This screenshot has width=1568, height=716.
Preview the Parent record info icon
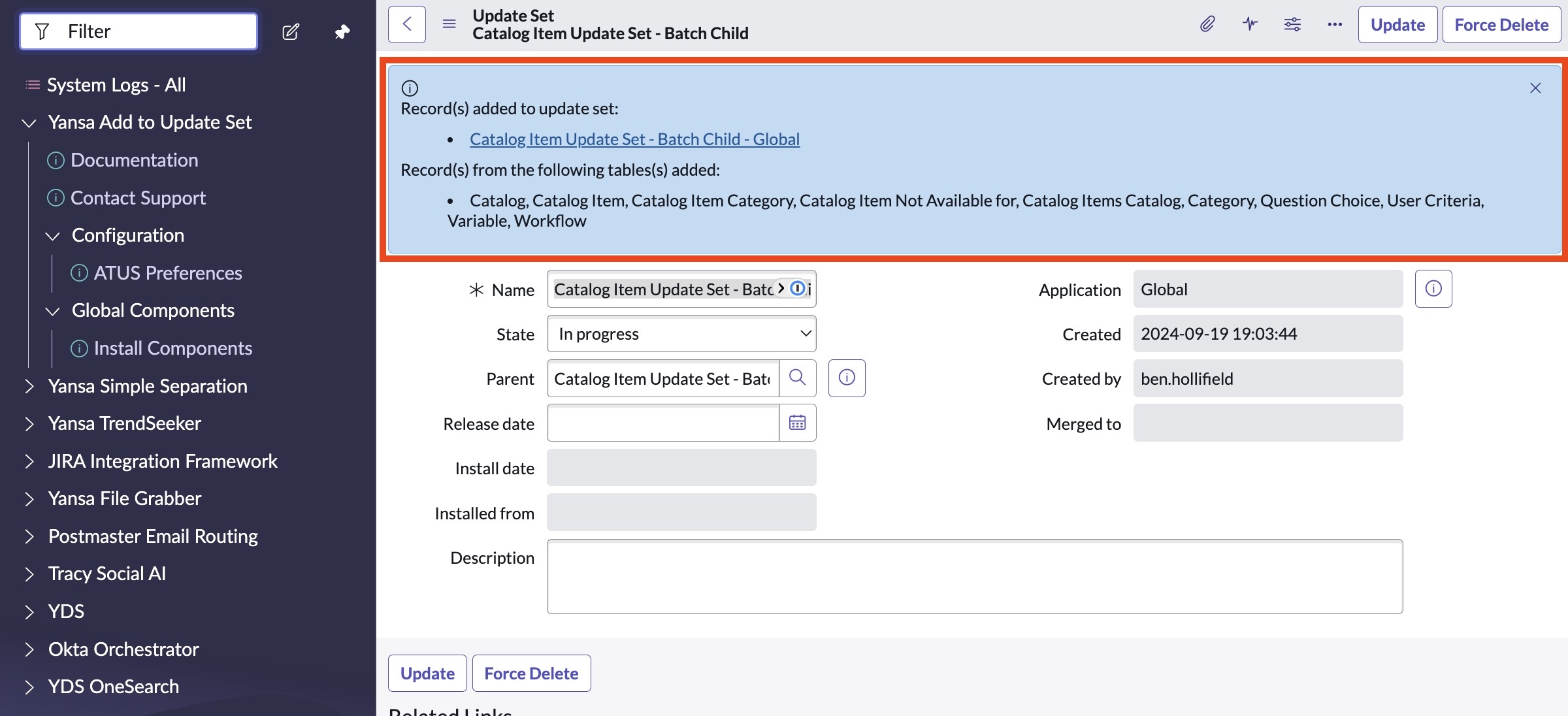847,378
